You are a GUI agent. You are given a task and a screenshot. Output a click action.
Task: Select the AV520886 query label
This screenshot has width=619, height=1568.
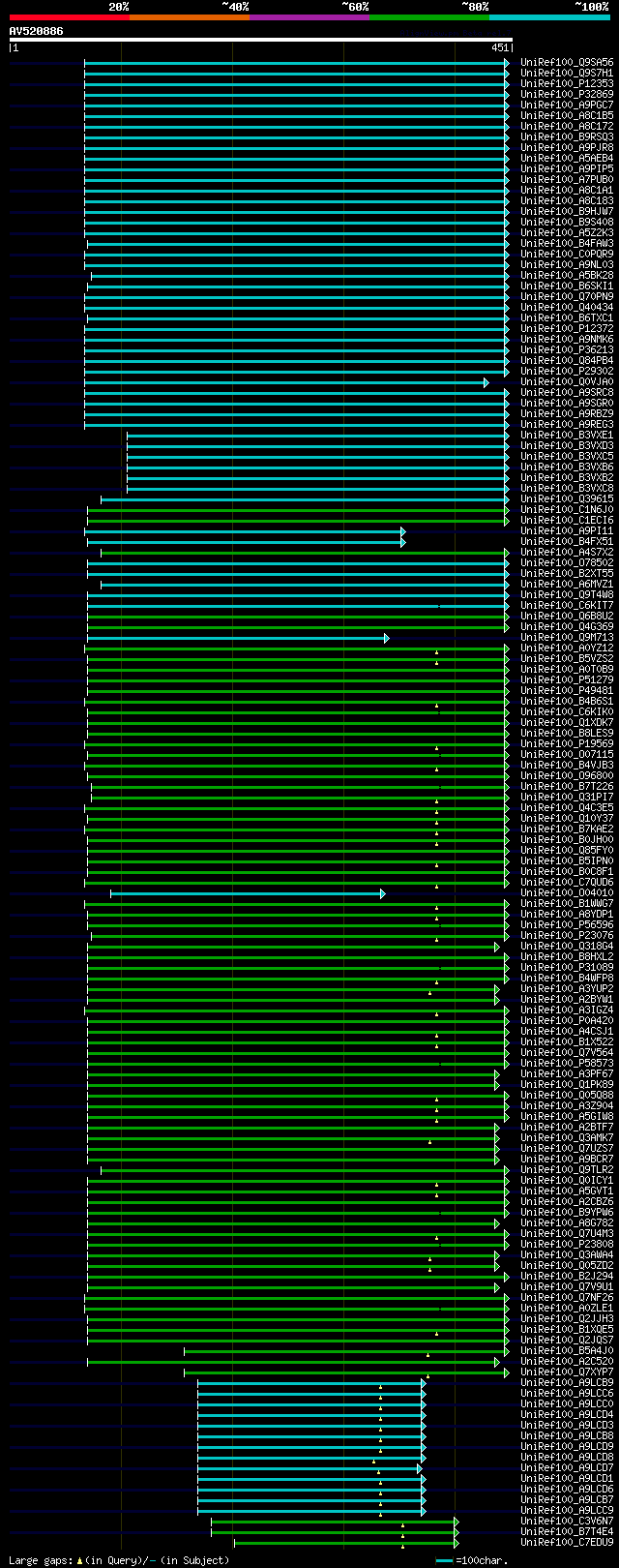[x=37, y=31]
